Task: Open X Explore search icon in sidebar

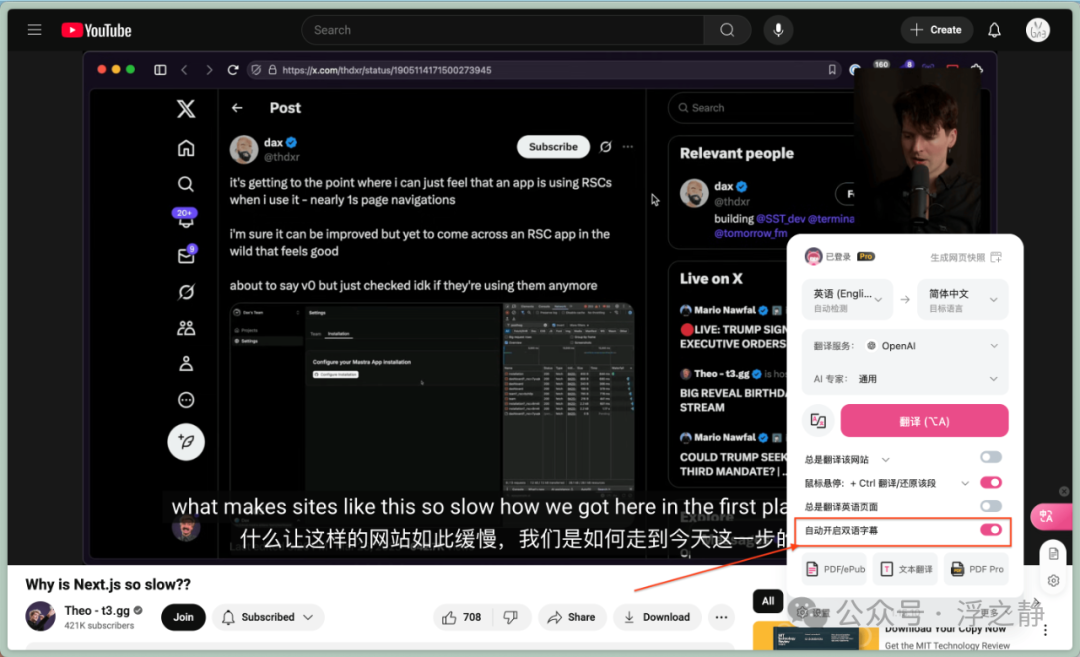Action: 185,184
